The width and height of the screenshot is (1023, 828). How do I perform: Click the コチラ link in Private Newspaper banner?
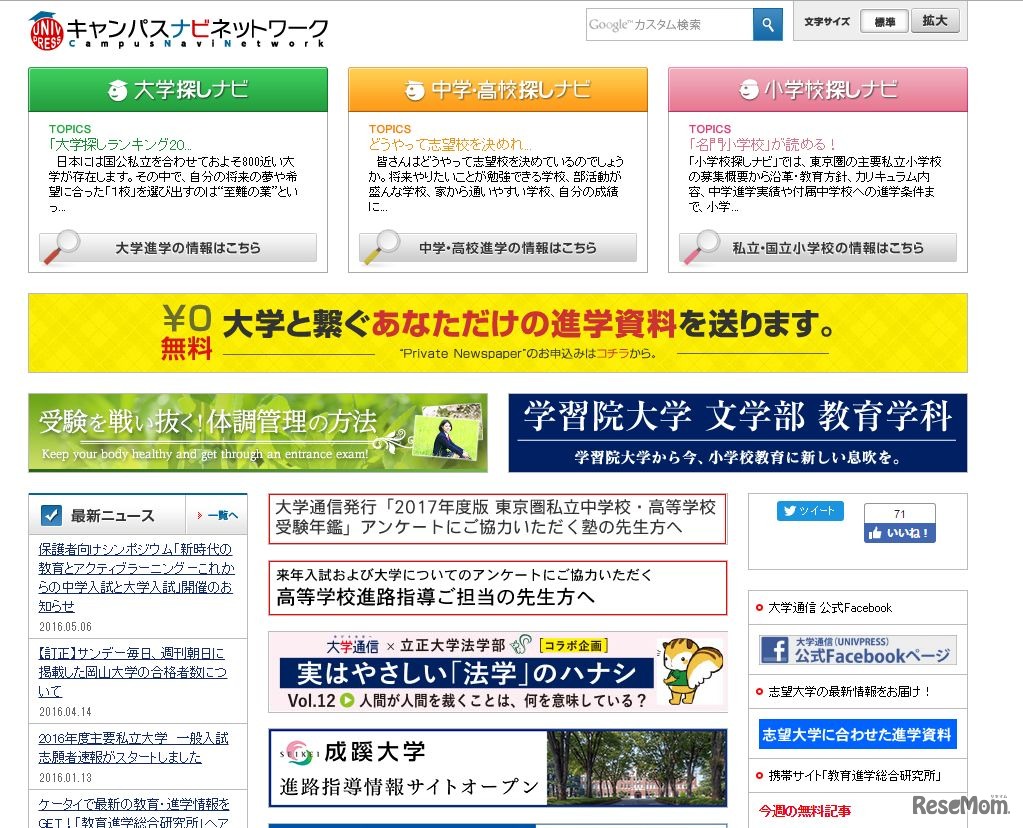(612, 354)
